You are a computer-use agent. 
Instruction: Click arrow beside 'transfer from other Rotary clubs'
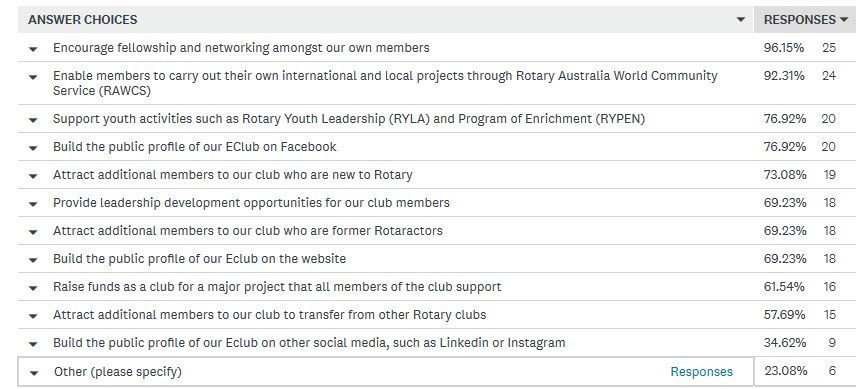point(33,316)
